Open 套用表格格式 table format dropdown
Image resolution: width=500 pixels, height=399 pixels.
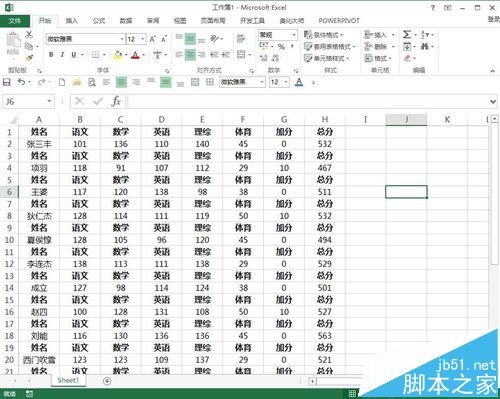tap(330, 47)
